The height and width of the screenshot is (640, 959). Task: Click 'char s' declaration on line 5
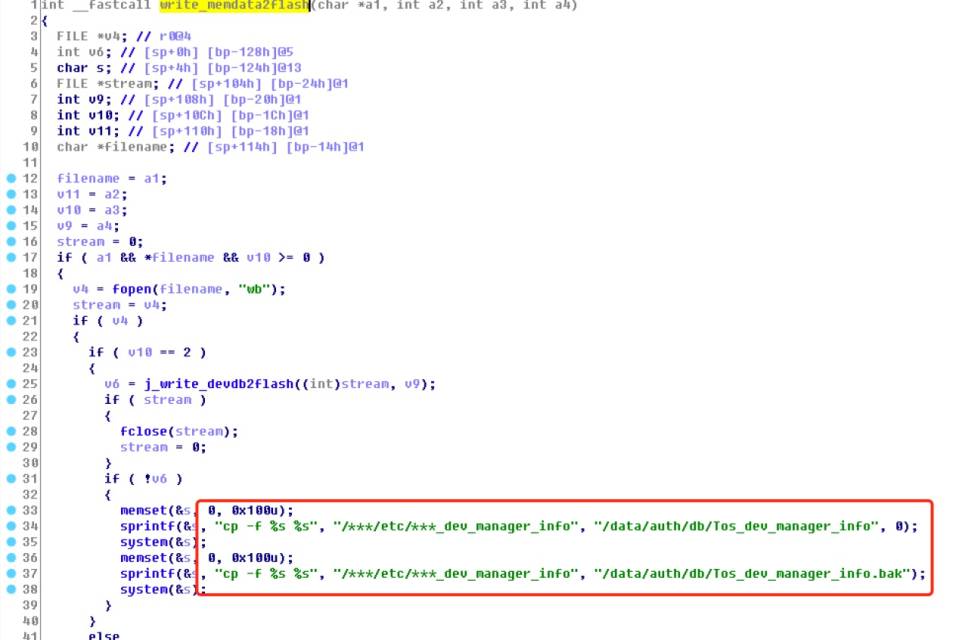tap(84, 68)
